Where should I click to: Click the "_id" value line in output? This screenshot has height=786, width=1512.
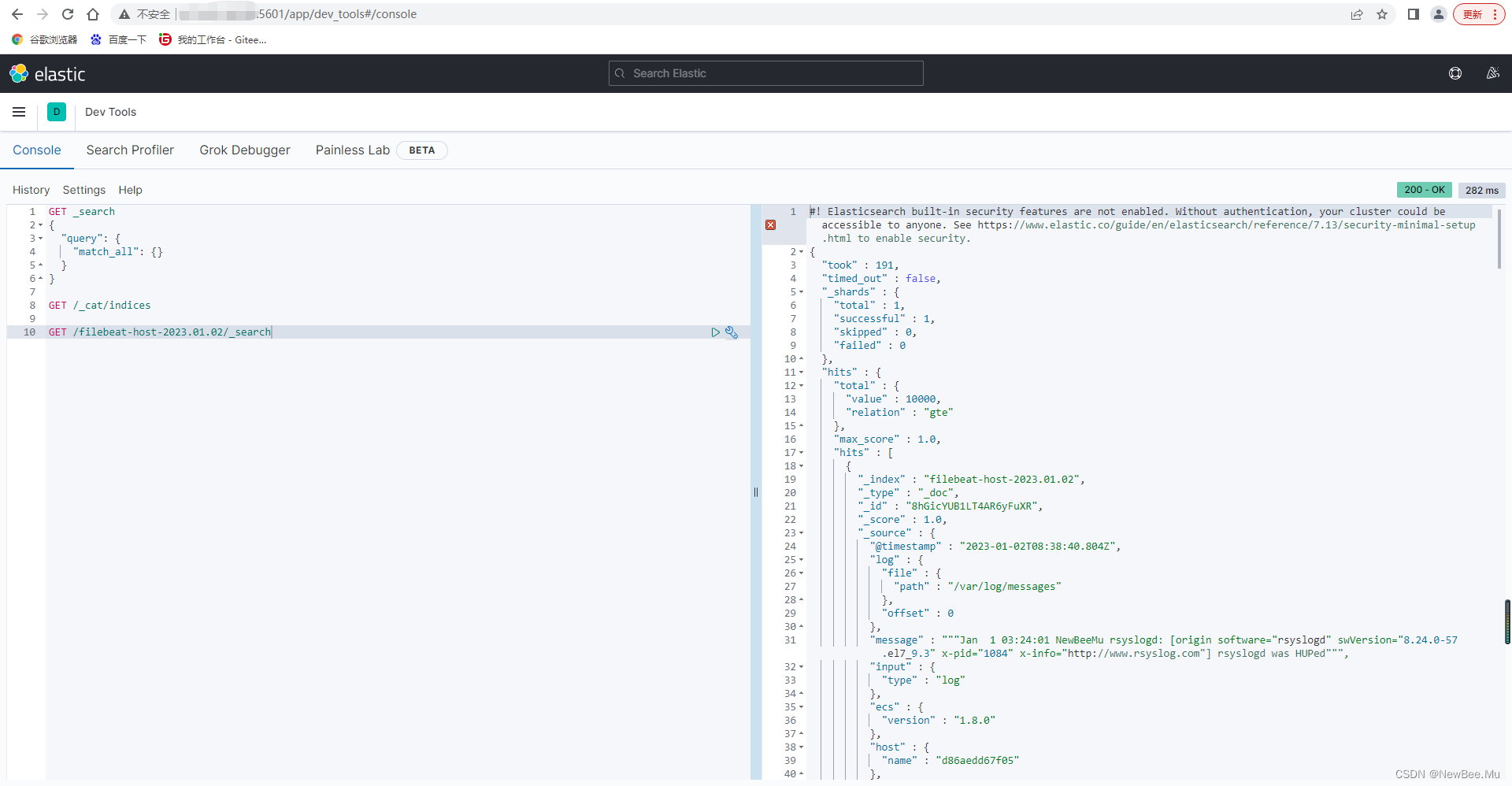(951, 506)
